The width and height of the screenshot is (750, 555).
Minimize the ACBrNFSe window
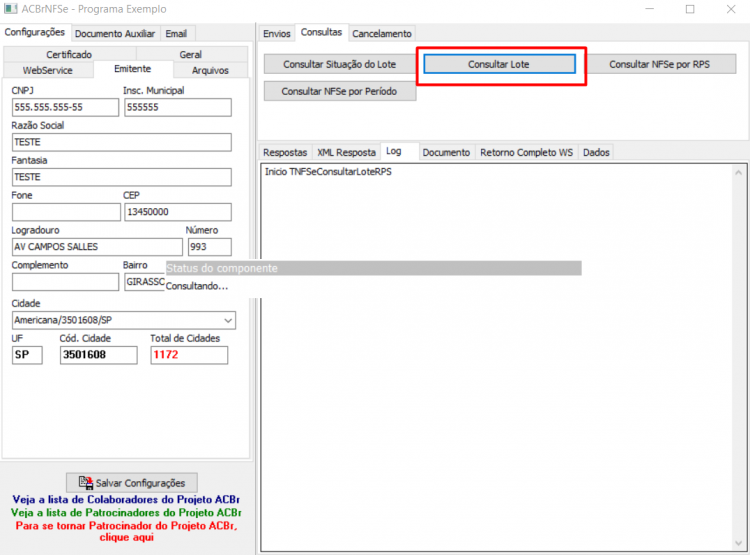(x=649, y=9)
